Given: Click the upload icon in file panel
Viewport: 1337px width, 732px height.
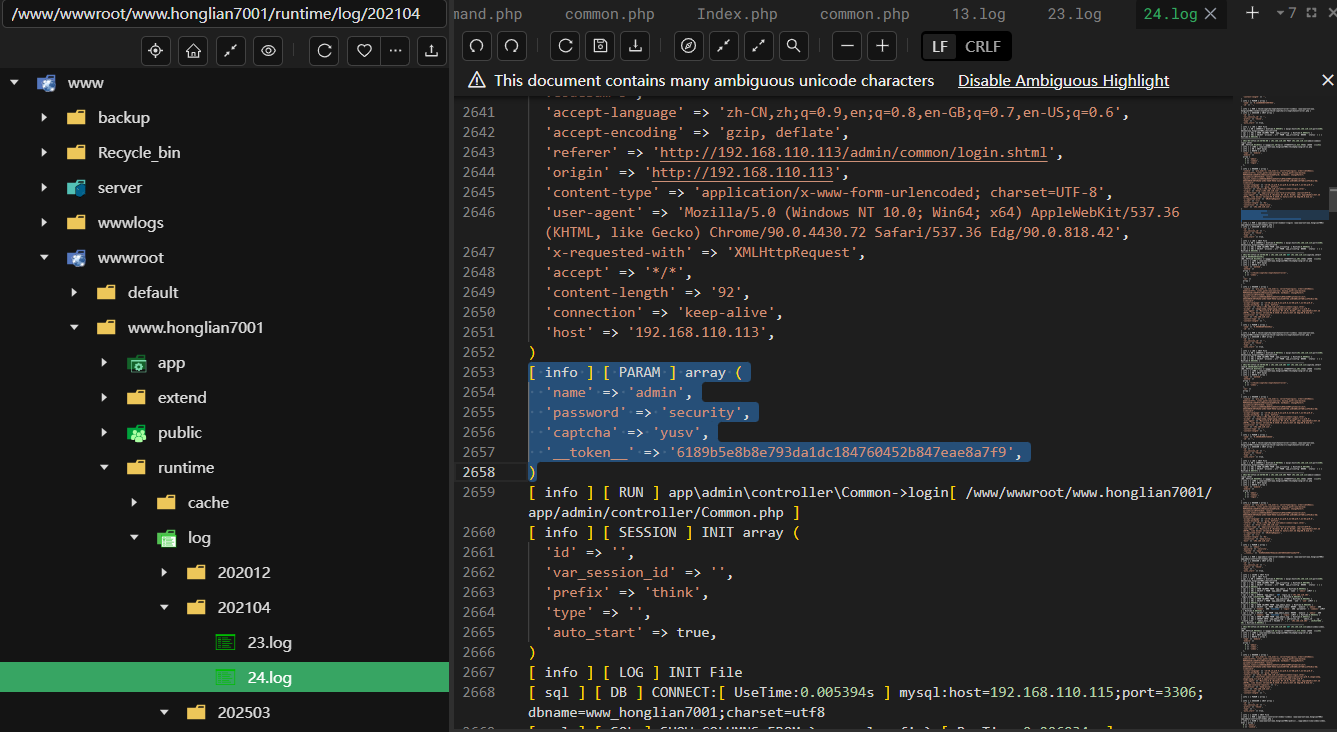Looking at the screenshot, I should click(x=431, y=51).
